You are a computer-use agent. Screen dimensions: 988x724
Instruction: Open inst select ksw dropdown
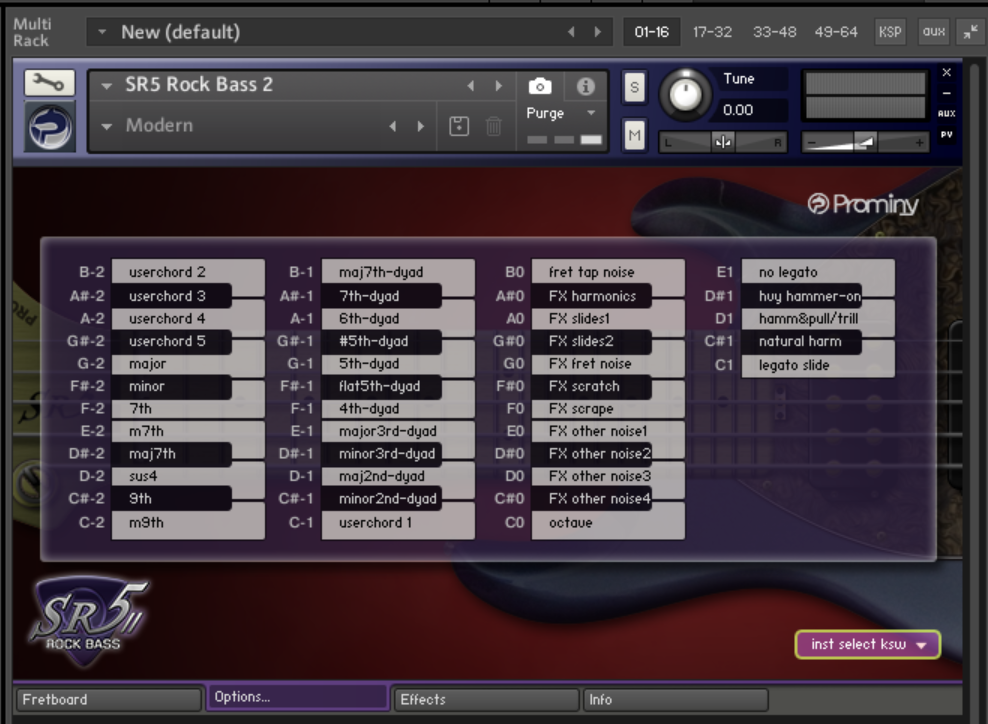(868, 645)
